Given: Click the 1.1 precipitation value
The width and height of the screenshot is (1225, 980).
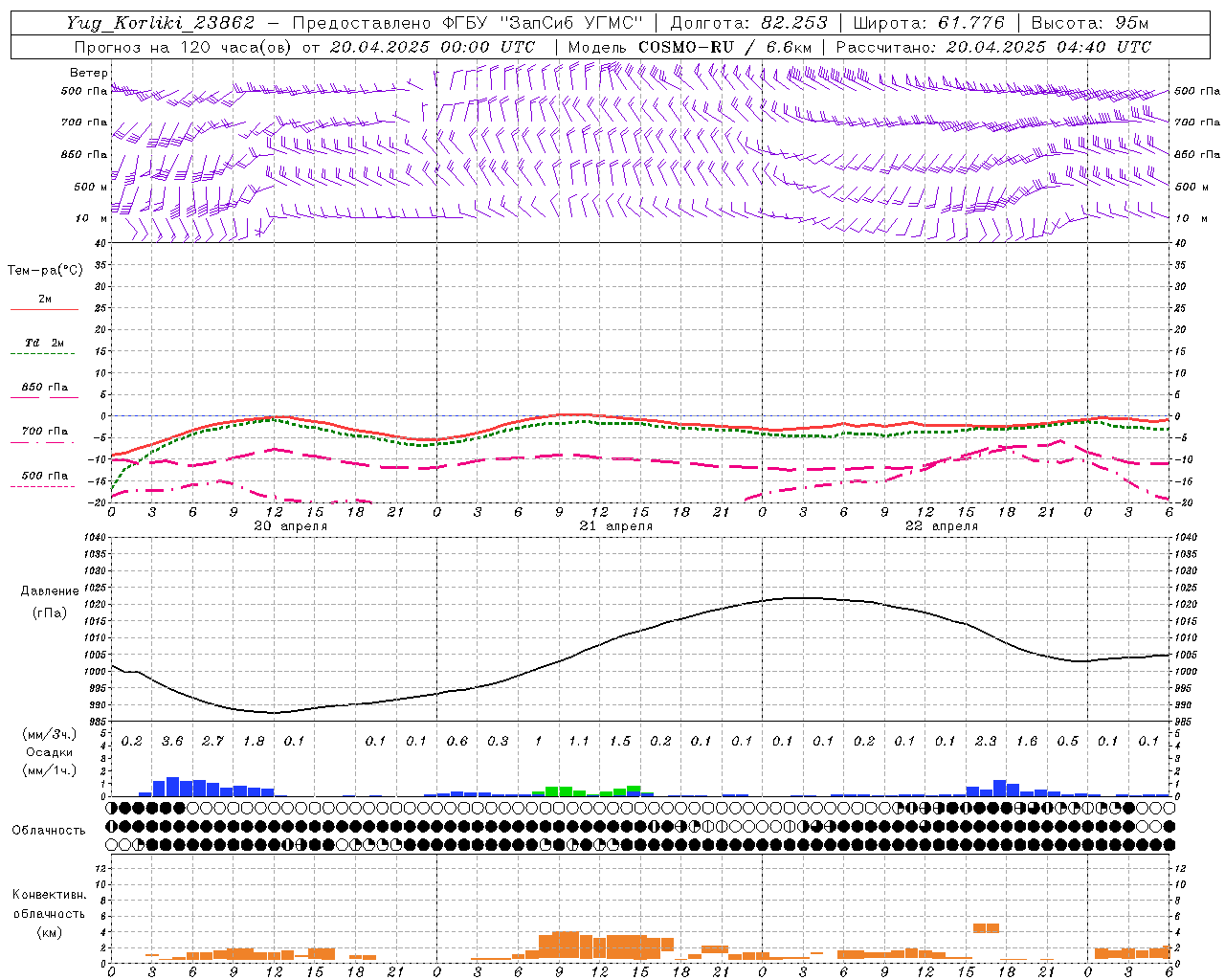Looking at the screenshot, I should click(579, 742).
